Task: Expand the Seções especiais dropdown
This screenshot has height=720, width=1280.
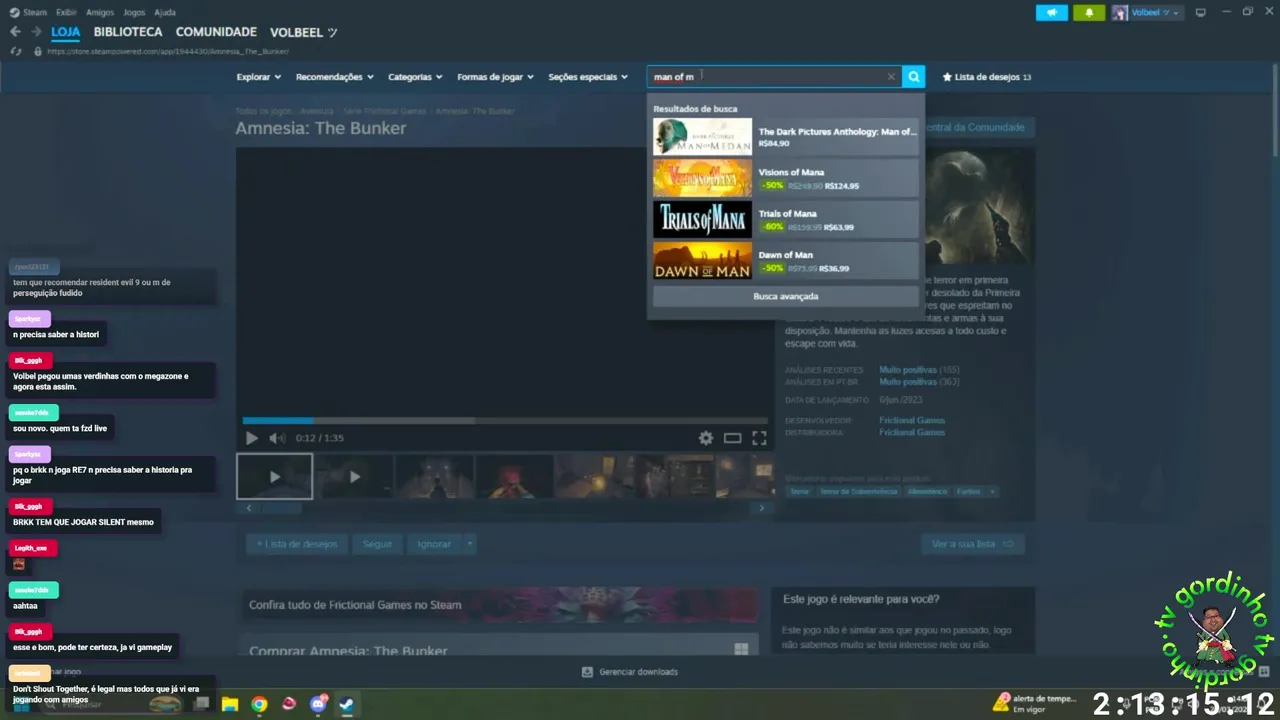Action: pyautogui.click(x=588, y=77)
